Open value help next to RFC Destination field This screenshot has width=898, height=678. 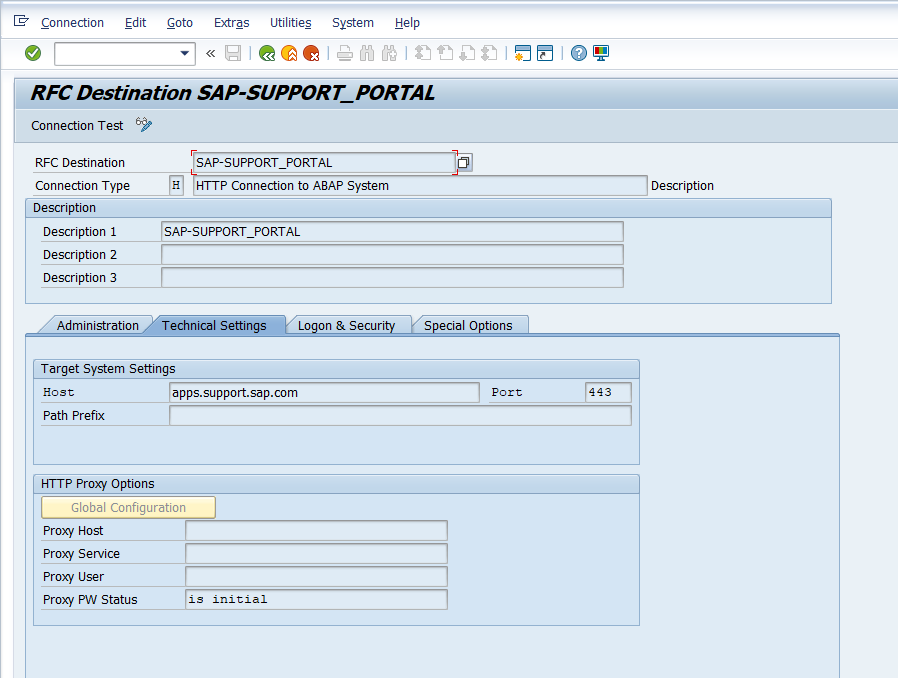click(x=464, y=162)
